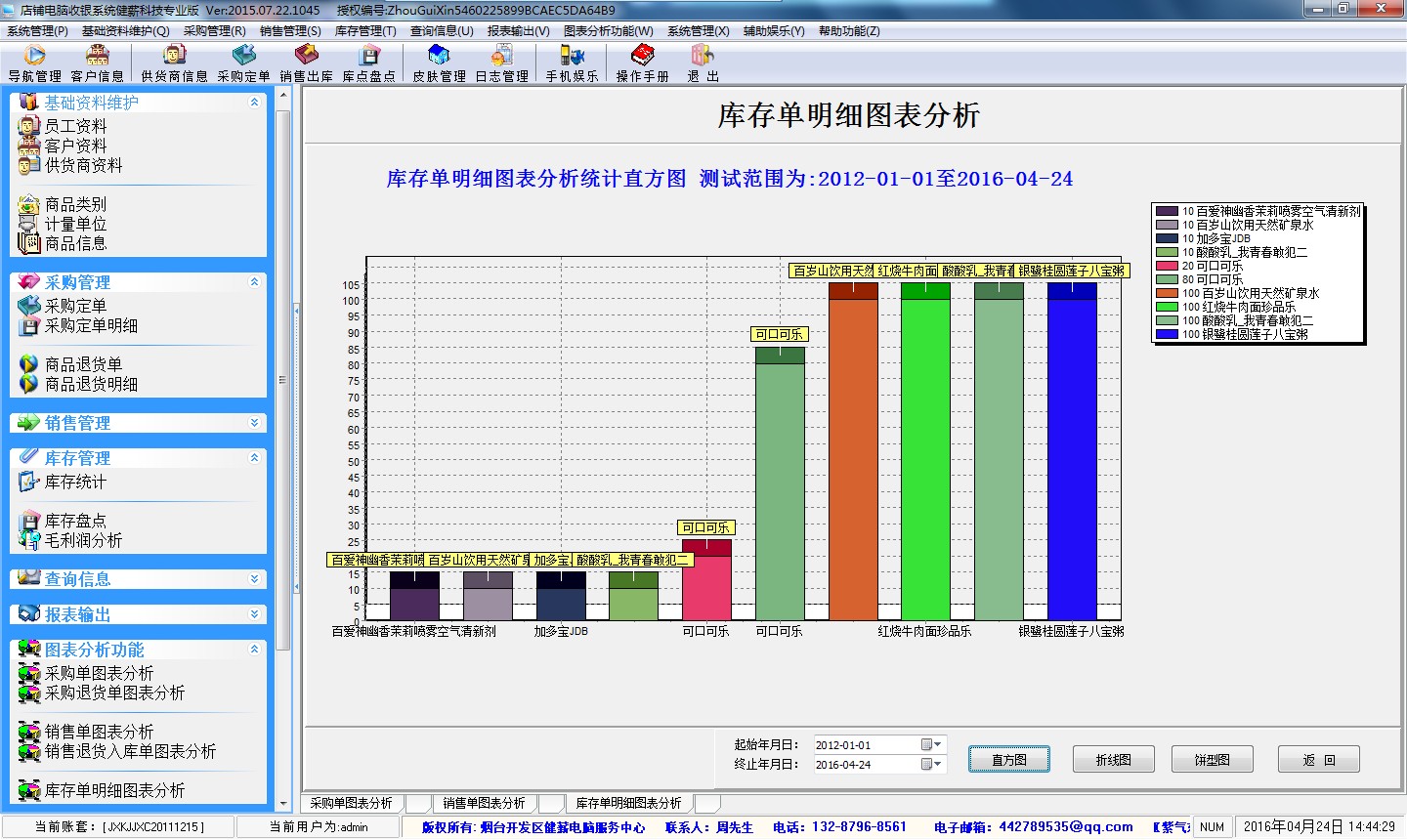Open the 库存管理(T) menu

click(365, 31)
